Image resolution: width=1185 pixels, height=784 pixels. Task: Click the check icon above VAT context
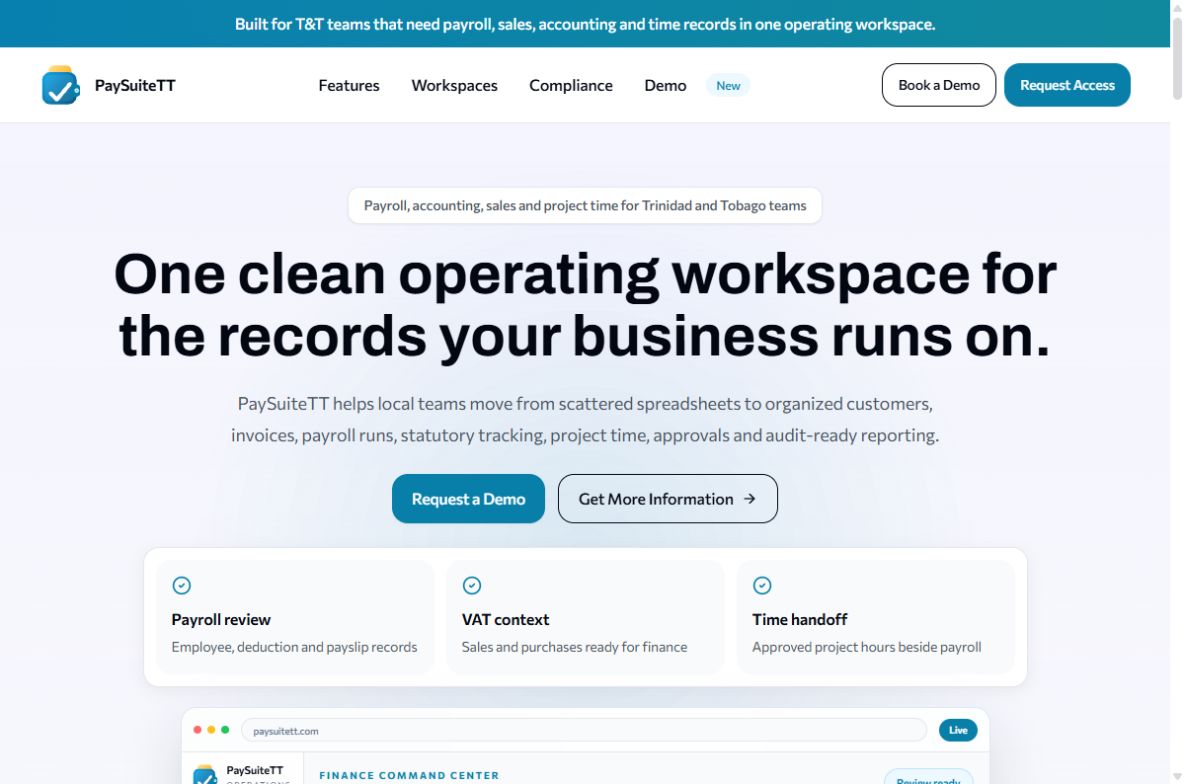472,585
